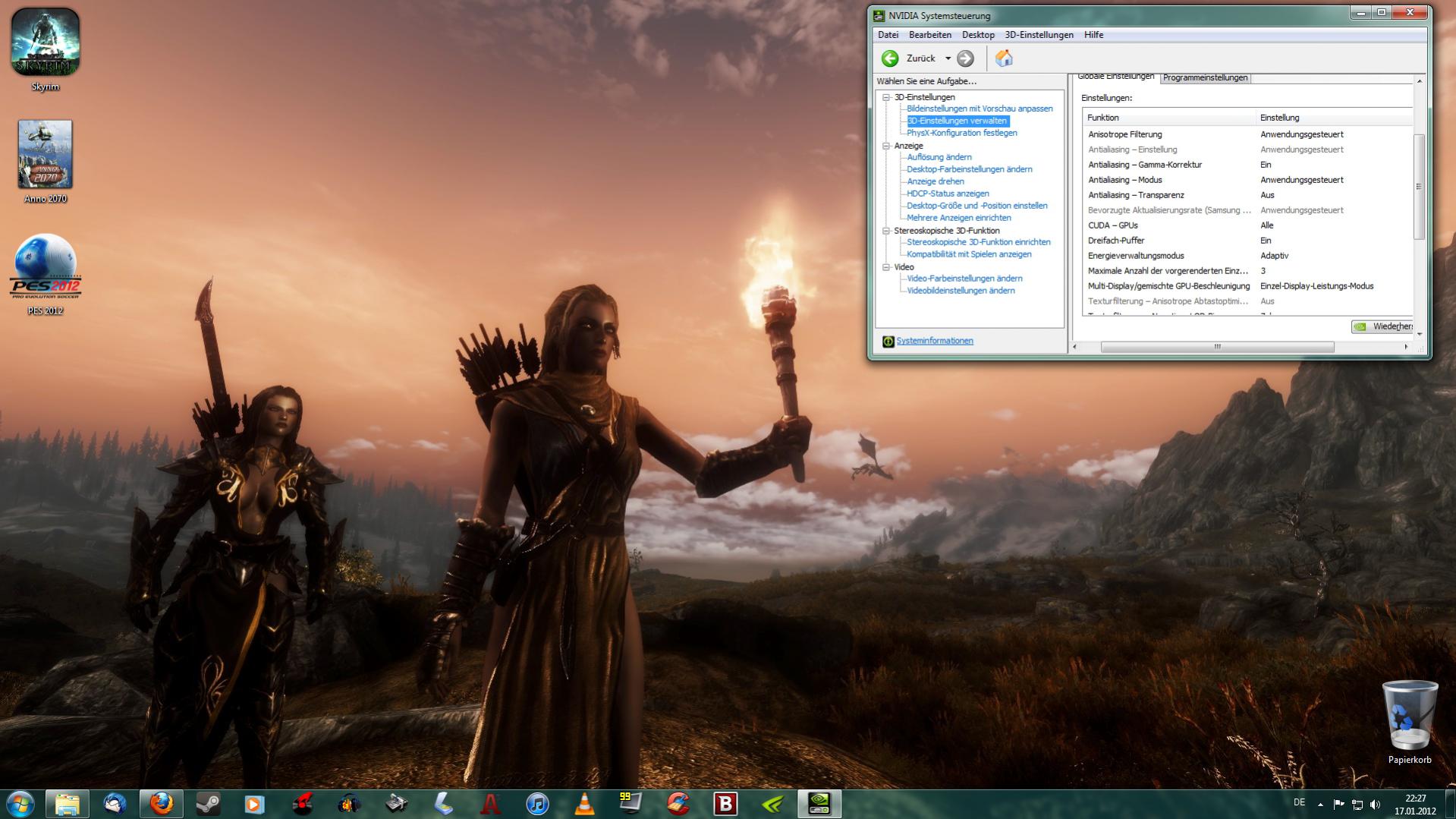The height and width of the screenshot is (819, 1456).
Task: Open the taskbar clock showing 22:27
Action: pos(1415,805)
